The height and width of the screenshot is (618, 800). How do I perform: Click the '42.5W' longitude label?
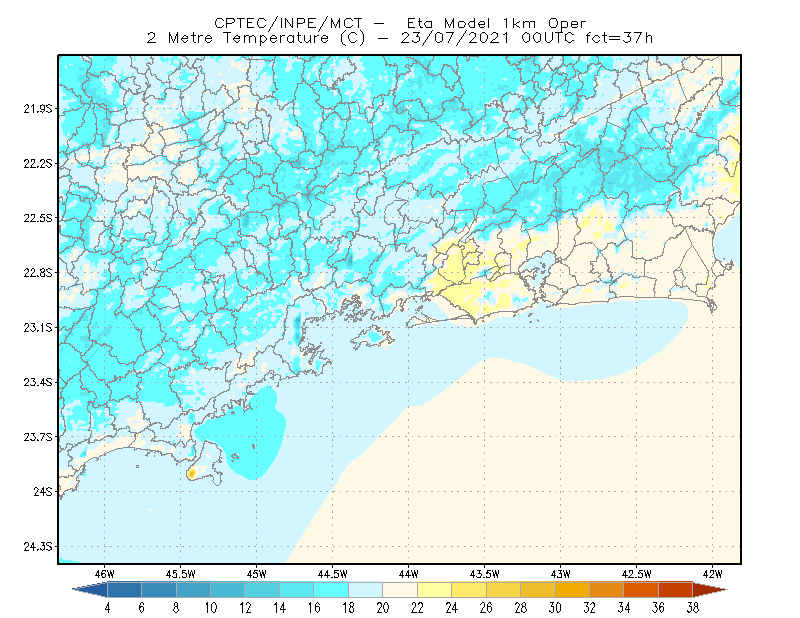coord(637,574)
